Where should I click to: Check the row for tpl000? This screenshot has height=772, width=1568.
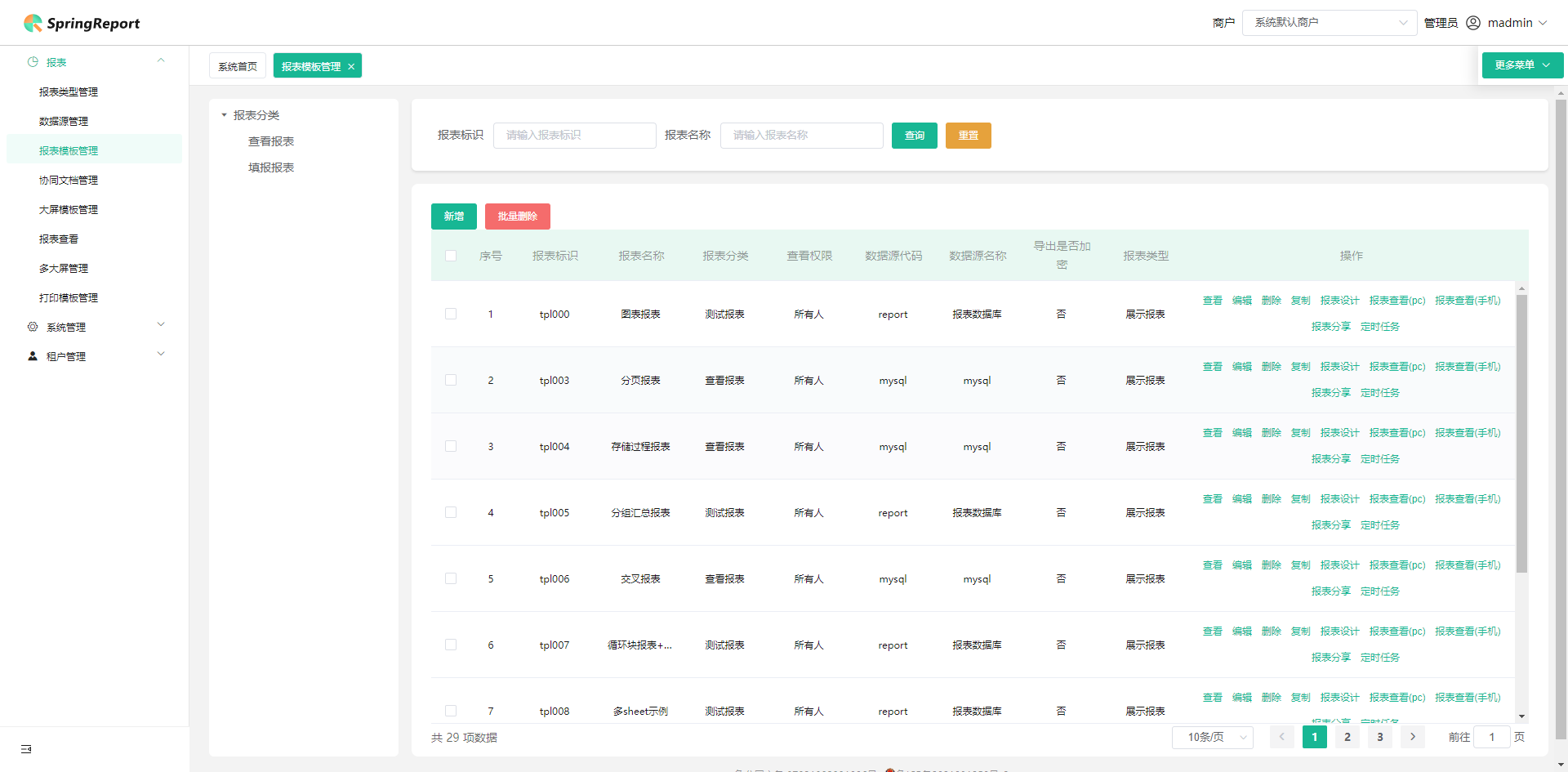[x=451, y=314]
